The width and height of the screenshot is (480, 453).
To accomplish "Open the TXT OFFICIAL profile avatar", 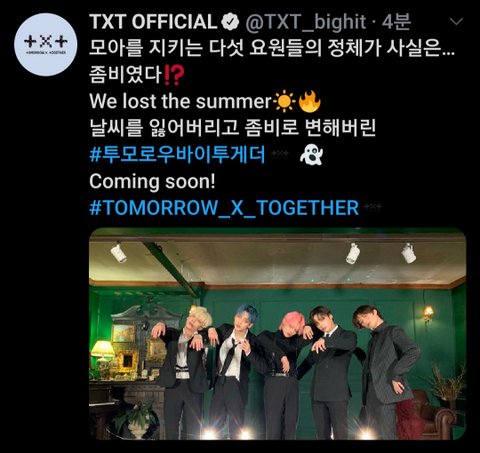I will 46,44.
